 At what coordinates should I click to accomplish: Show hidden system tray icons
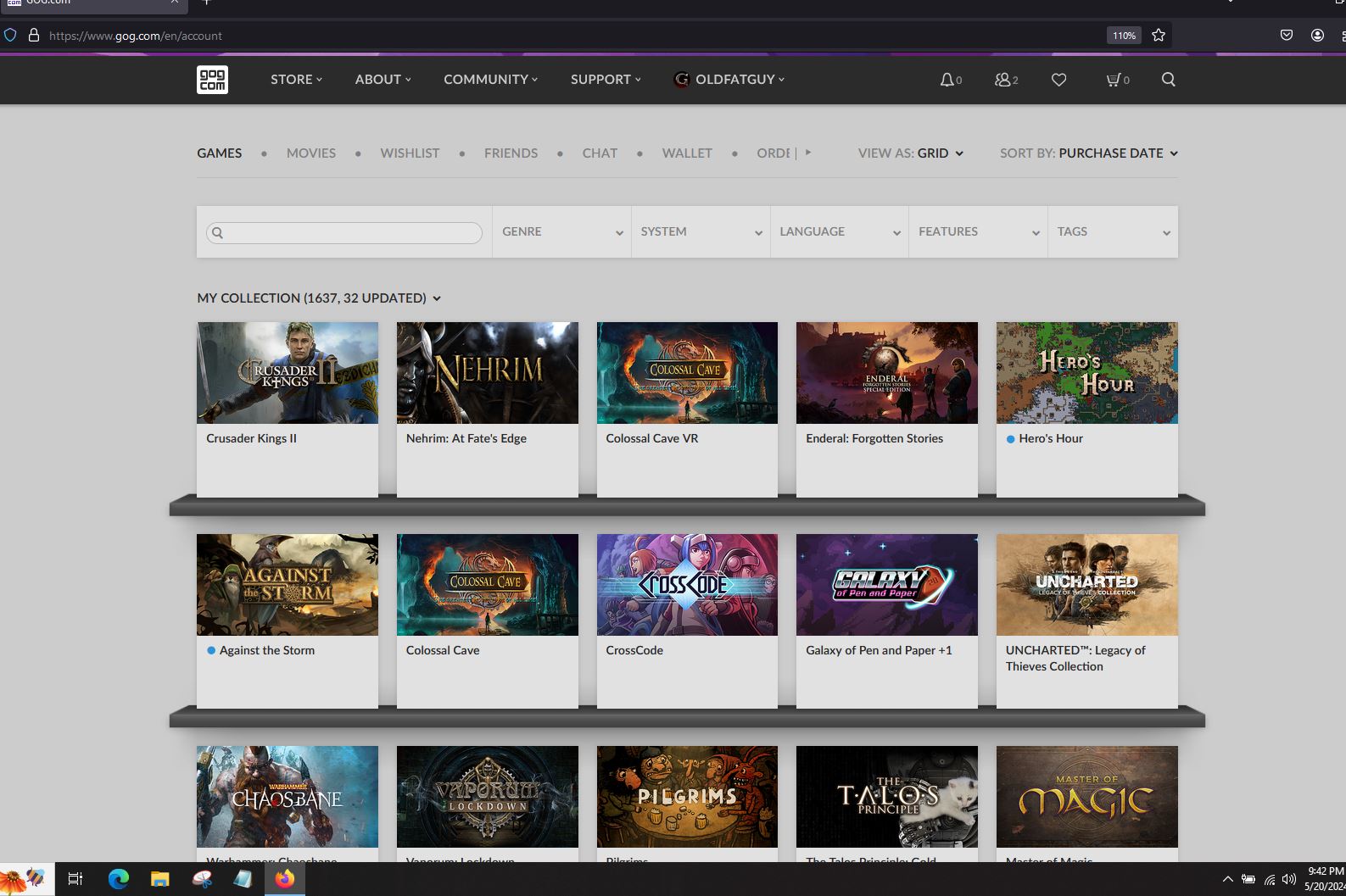pos(1227,879)
